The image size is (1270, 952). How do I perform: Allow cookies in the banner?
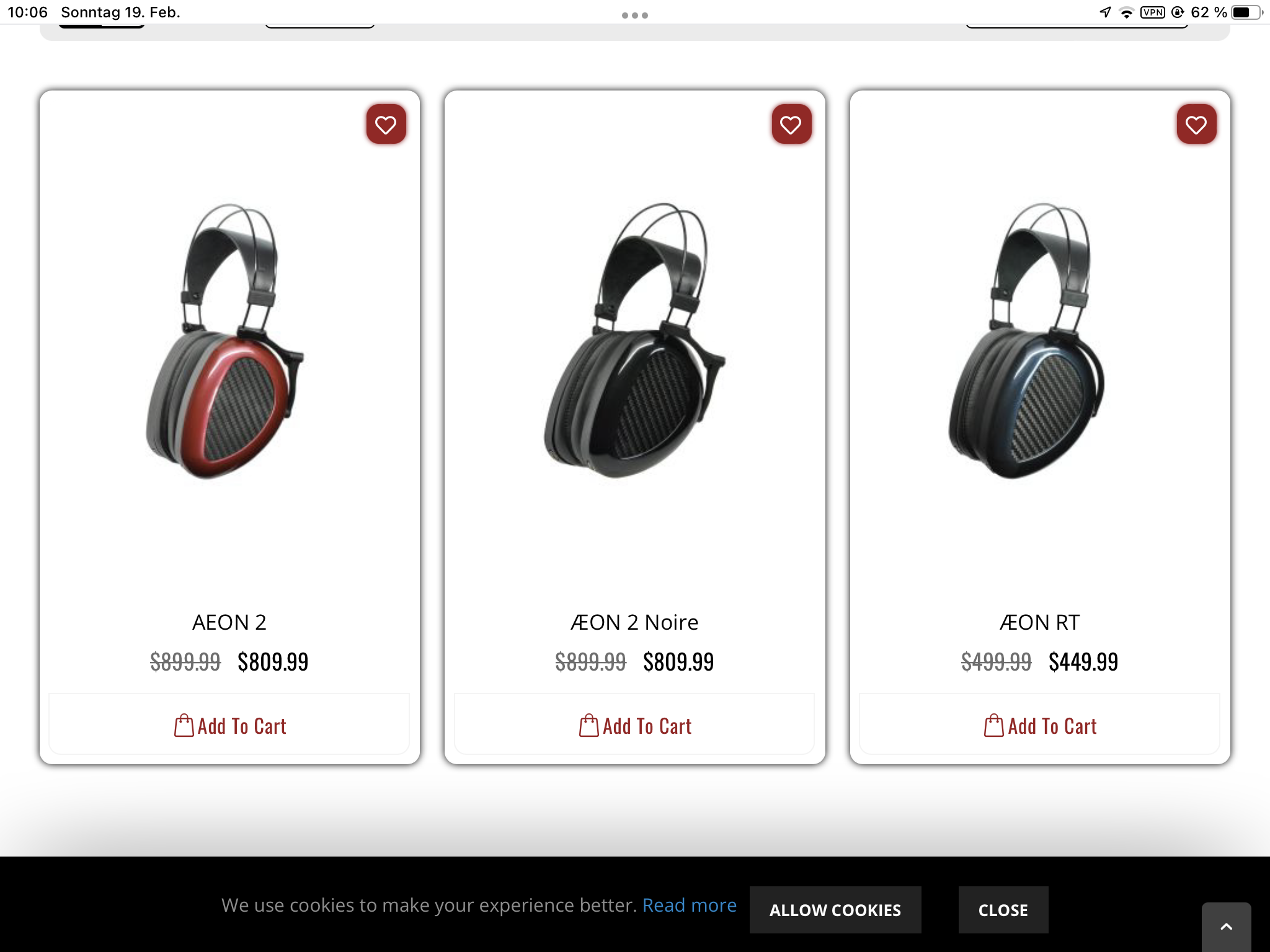click(x=835, y=909)
